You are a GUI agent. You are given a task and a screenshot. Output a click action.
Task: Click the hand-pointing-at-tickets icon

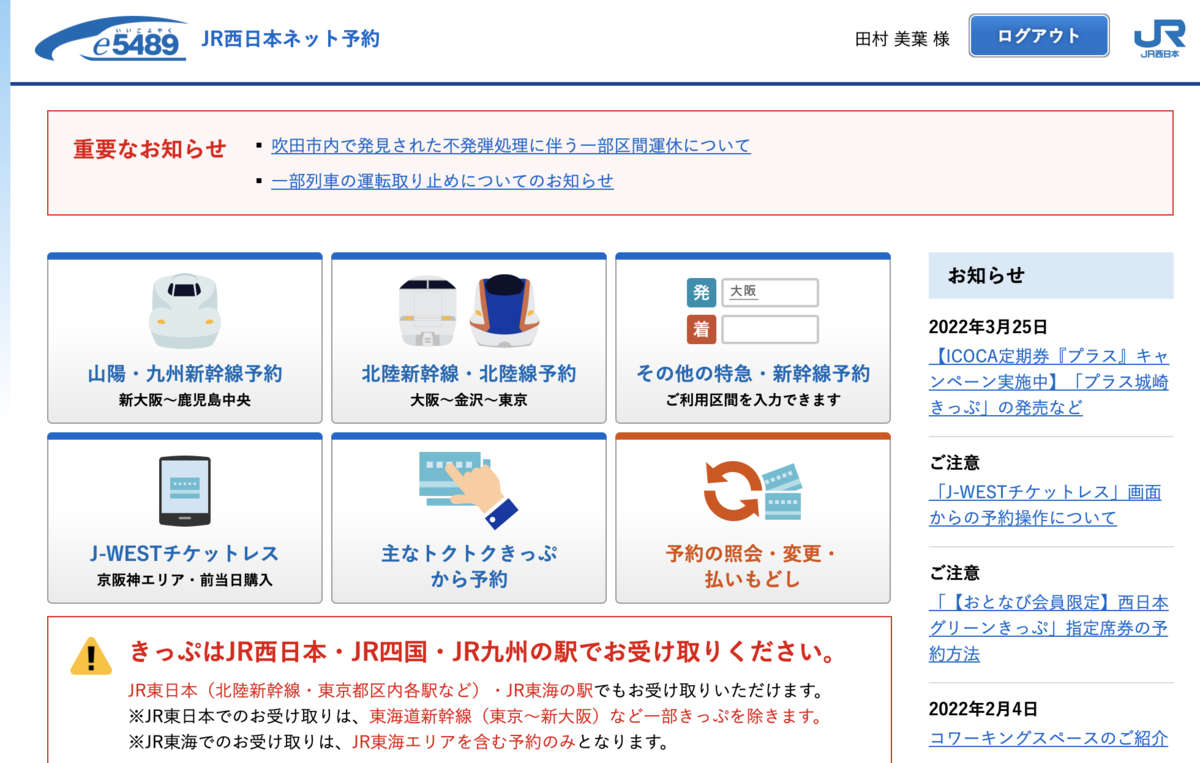468,490
